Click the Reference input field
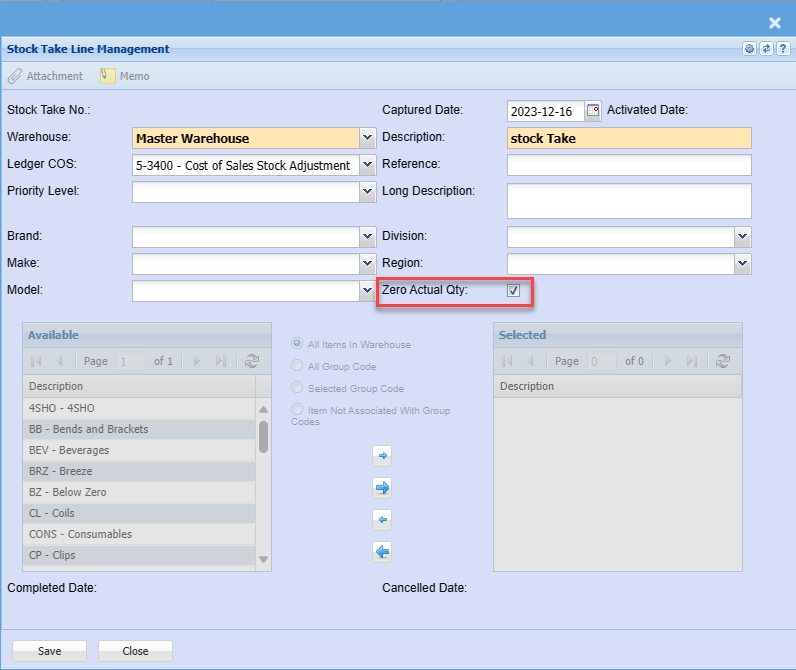Screen dimensions: 796x670 tap(628, 165)
